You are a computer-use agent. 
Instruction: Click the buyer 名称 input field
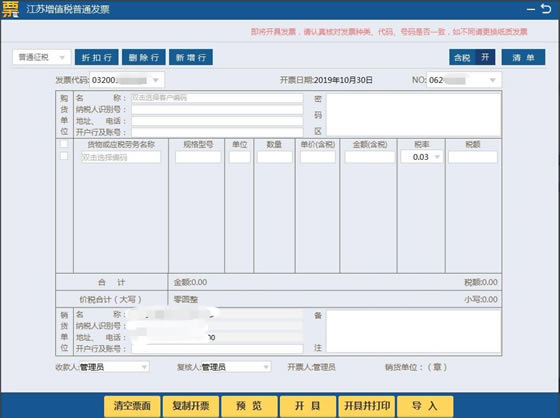[217, 98]
